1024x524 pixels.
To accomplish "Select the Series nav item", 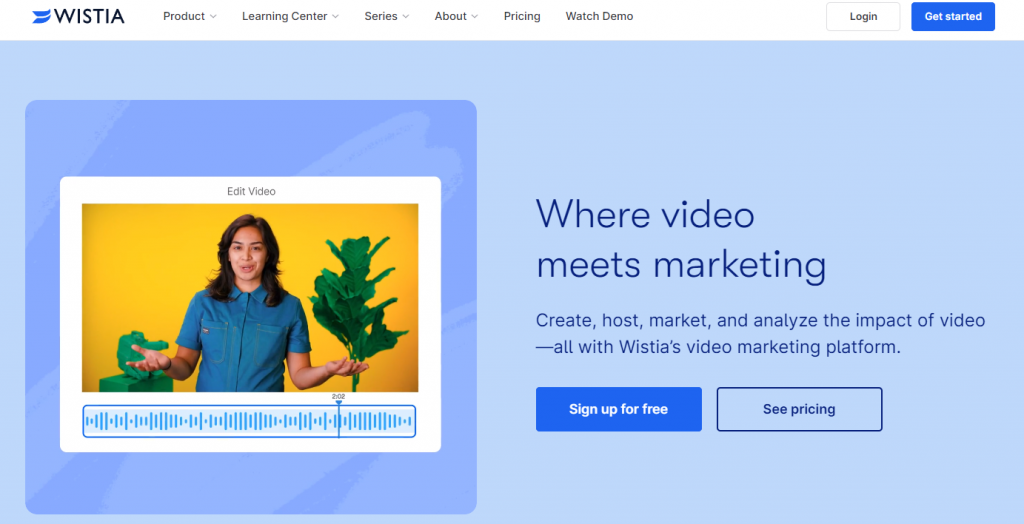I will pos(380,16).
